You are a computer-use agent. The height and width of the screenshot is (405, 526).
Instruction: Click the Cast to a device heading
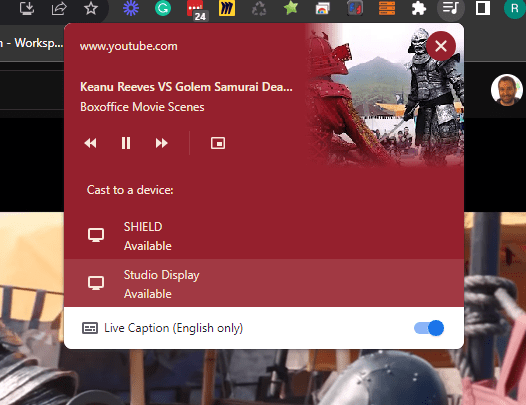pos(130,190)
